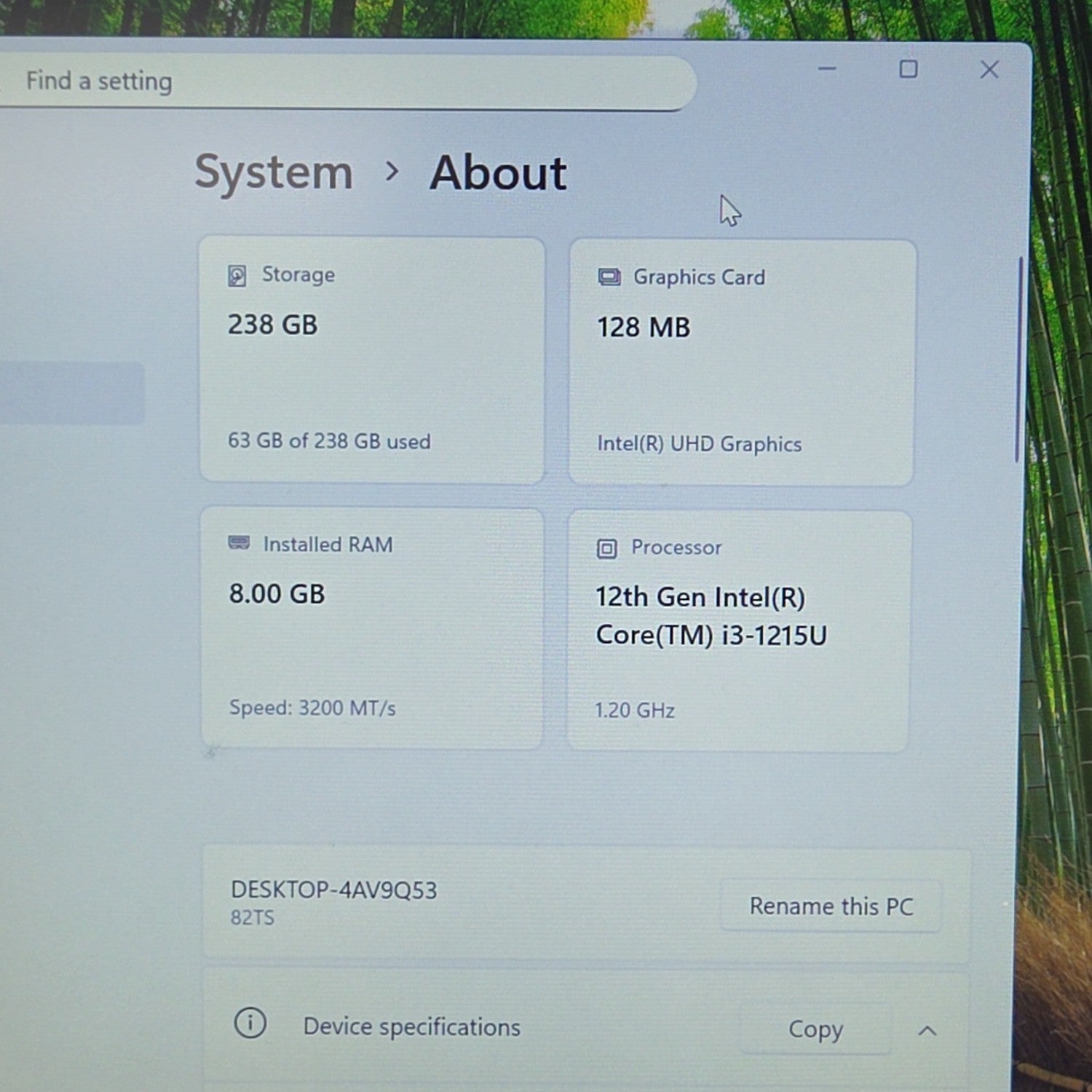Select the highlighted sidebar menu item

point(71,392)
